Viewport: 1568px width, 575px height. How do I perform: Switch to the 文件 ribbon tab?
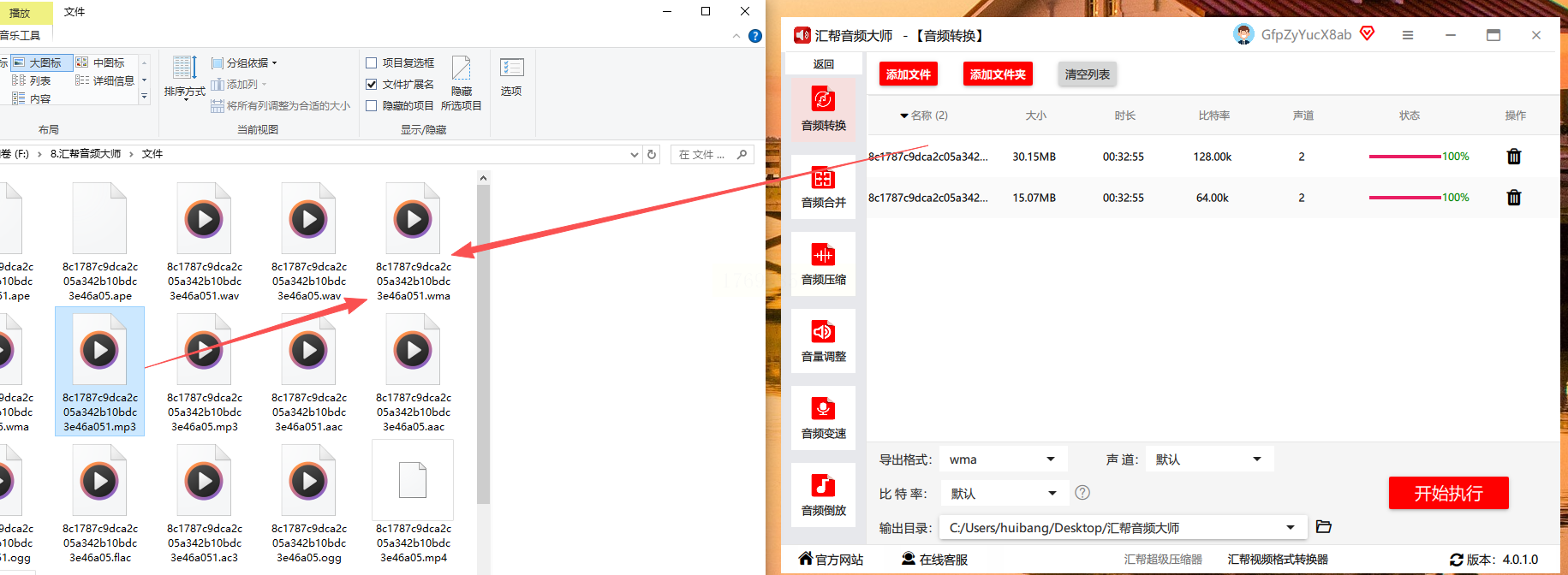(75, 12)
